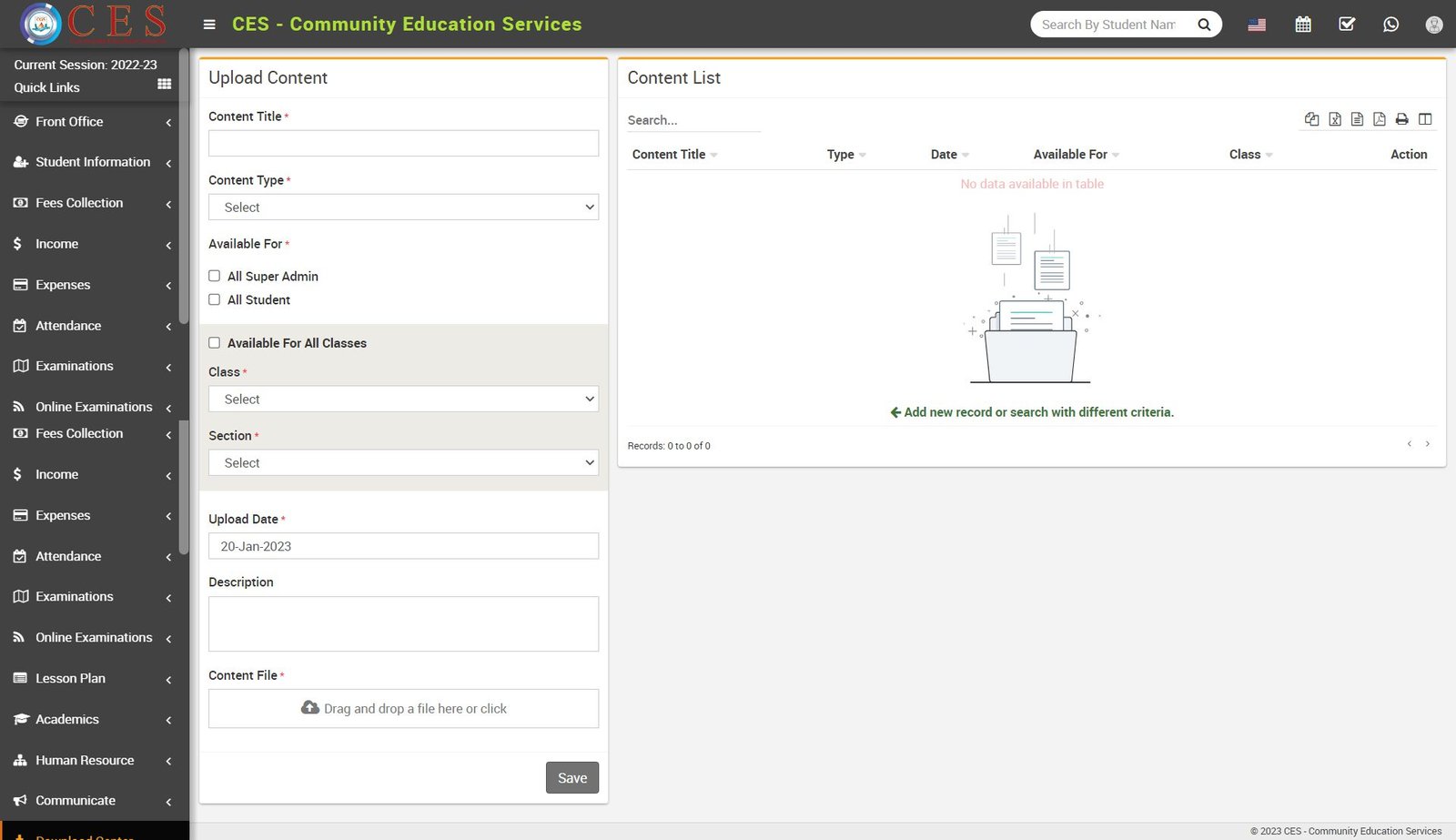Click into the Description text area
This screenshot has height=840, width=1456.
point(403,623)
